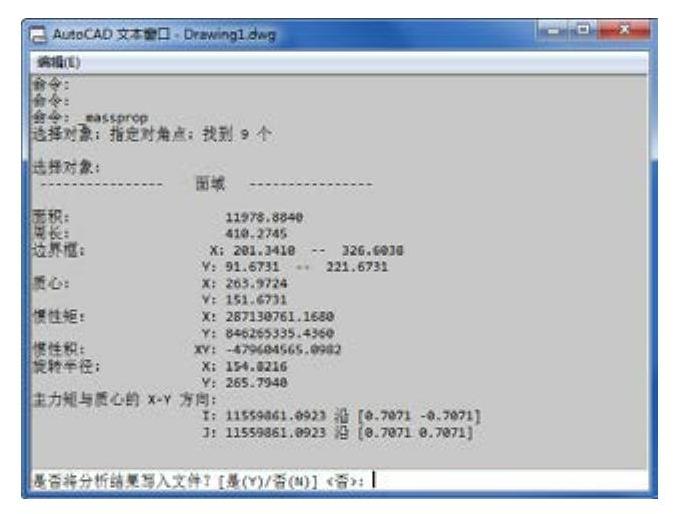
Task: Click the bounding box Y lower value 91.6731
Action: pyautogui.click(x=252, y=267)
